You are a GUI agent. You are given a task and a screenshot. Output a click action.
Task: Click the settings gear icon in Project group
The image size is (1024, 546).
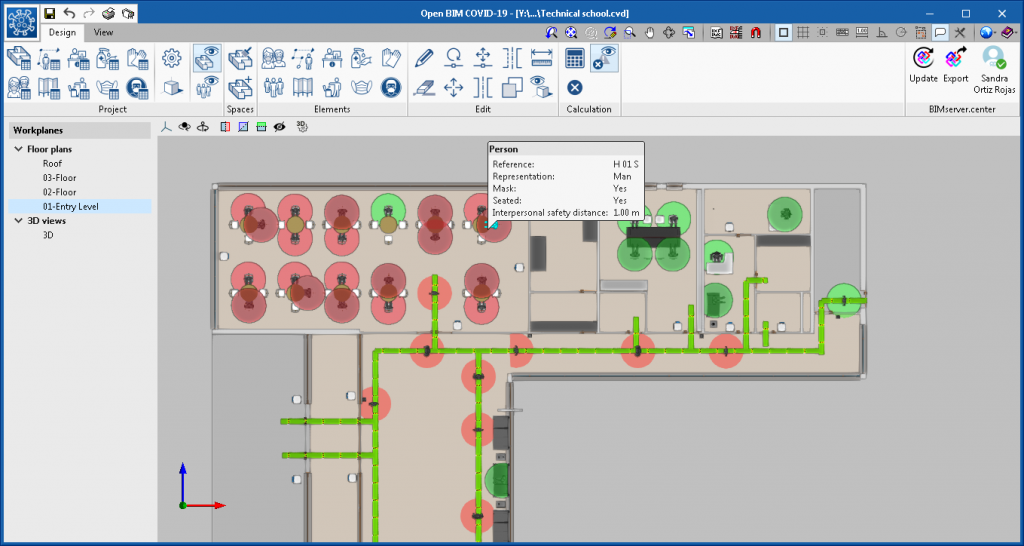(x=172, y=57)
